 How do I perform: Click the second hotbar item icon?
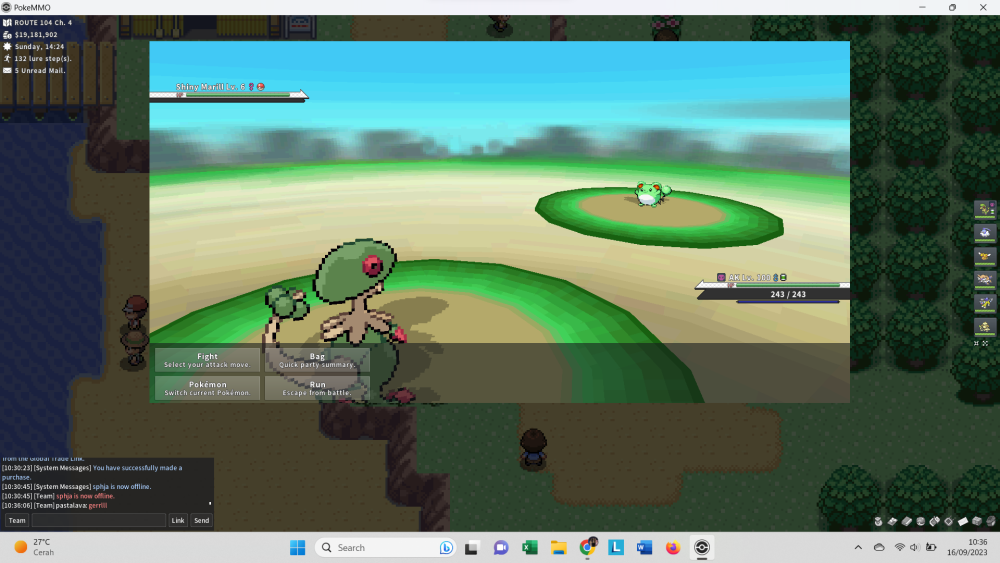click(892, 522)
